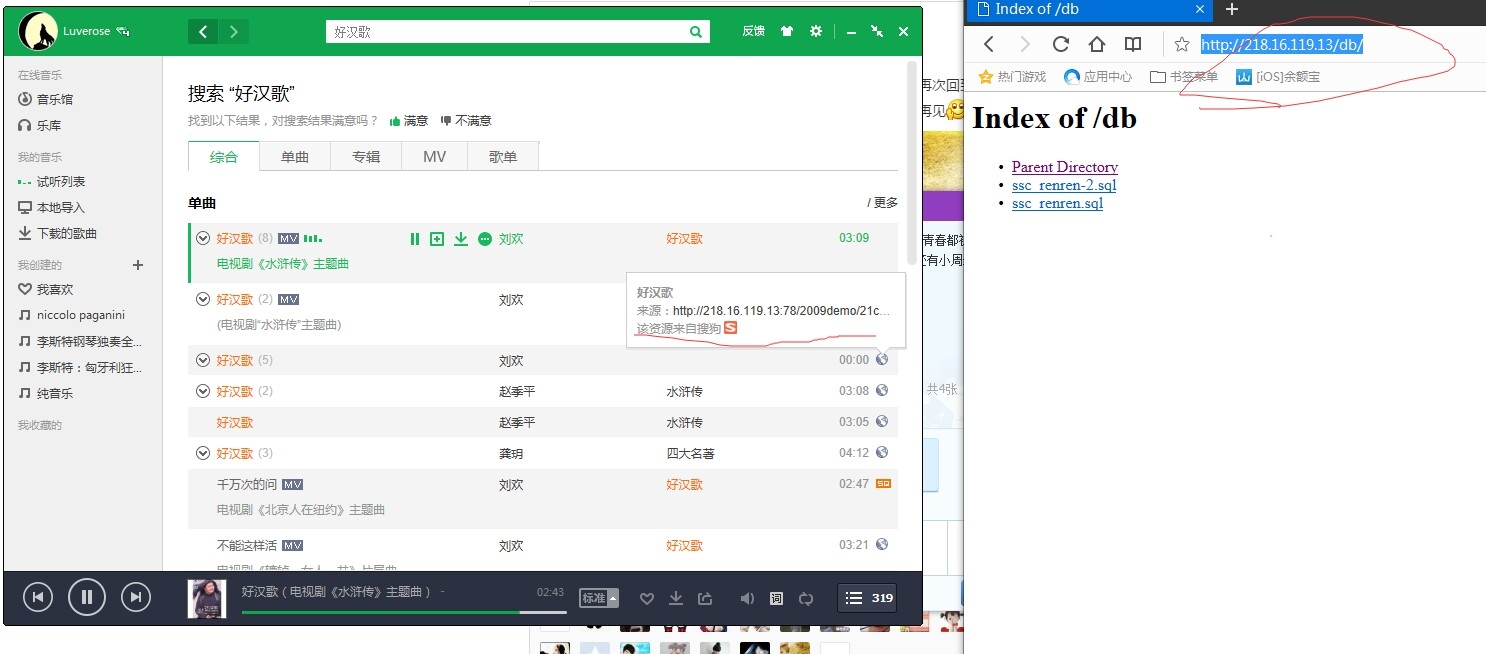Toggle the loop playback mode icon
Image resolution: width=1486 pixels, height=654 pixels.
[x=806, y=599]
